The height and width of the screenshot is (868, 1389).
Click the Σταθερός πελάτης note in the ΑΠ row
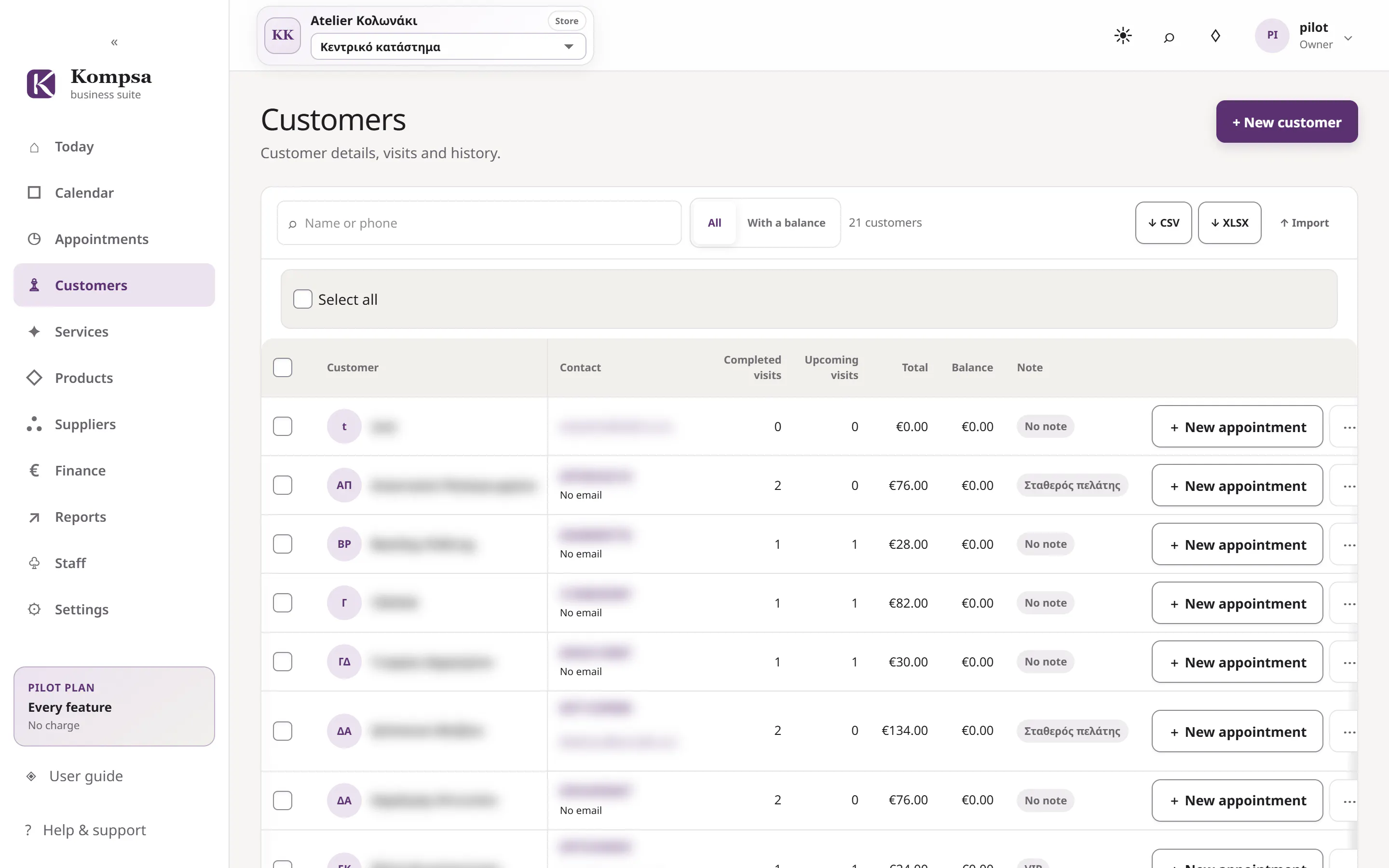coord(1072,485)
